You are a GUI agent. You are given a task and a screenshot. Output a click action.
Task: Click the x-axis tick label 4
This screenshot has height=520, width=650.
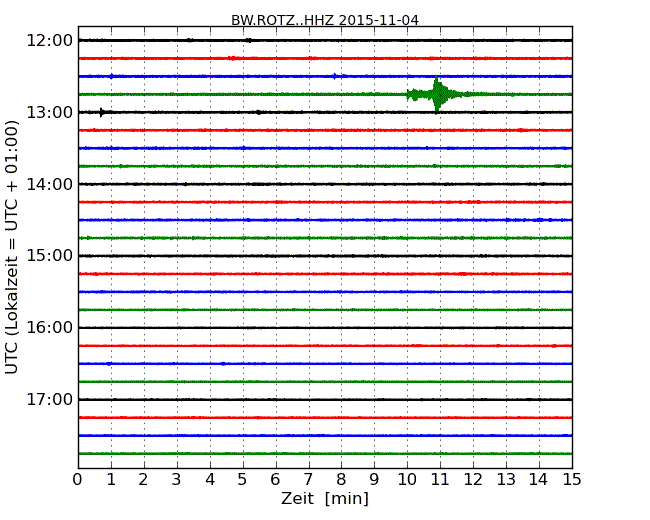(210, 480)
